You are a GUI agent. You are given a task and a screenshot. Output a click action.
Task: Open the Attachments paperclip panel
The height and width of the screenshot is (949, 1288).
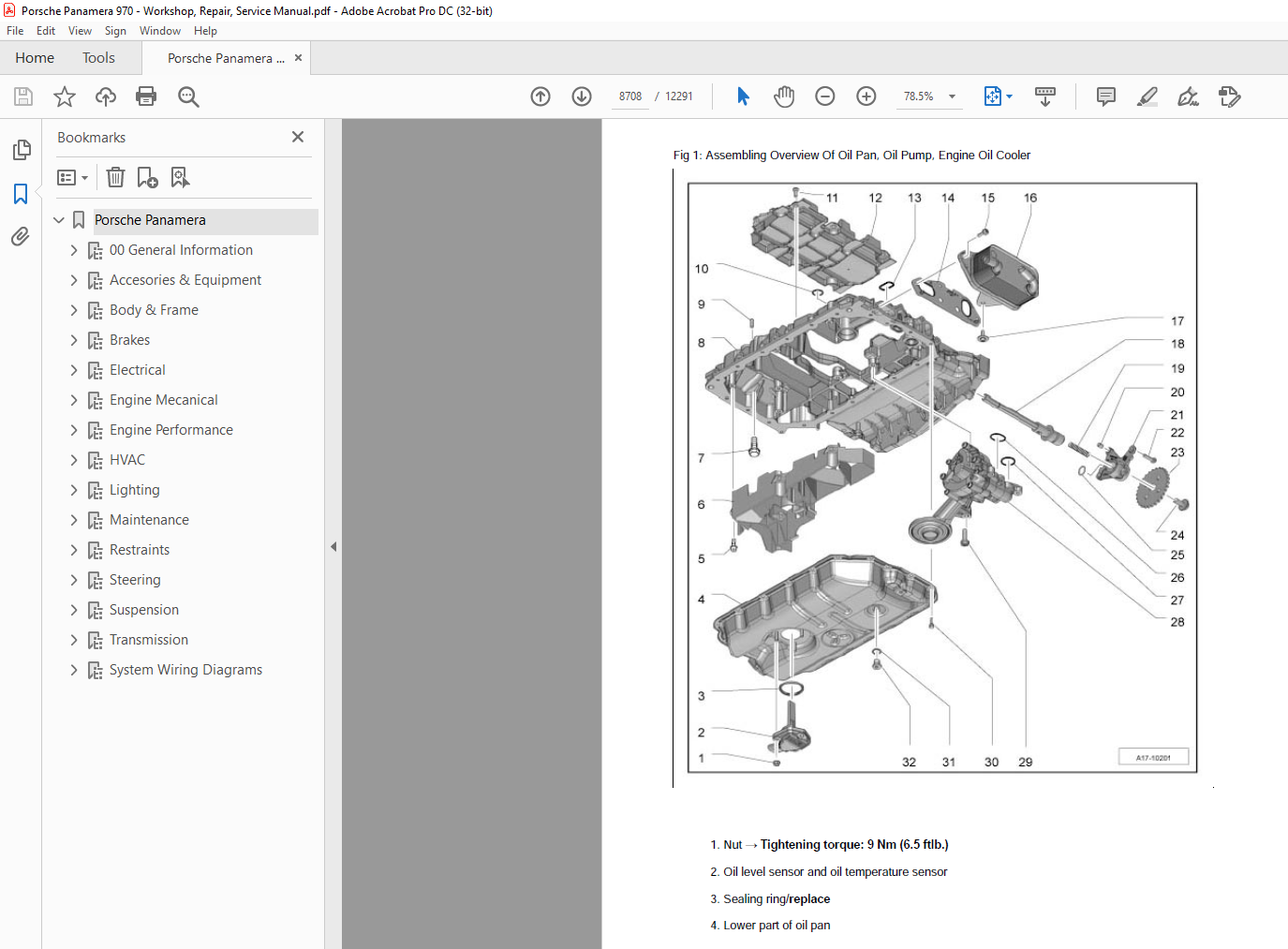[x=21, y=236]
